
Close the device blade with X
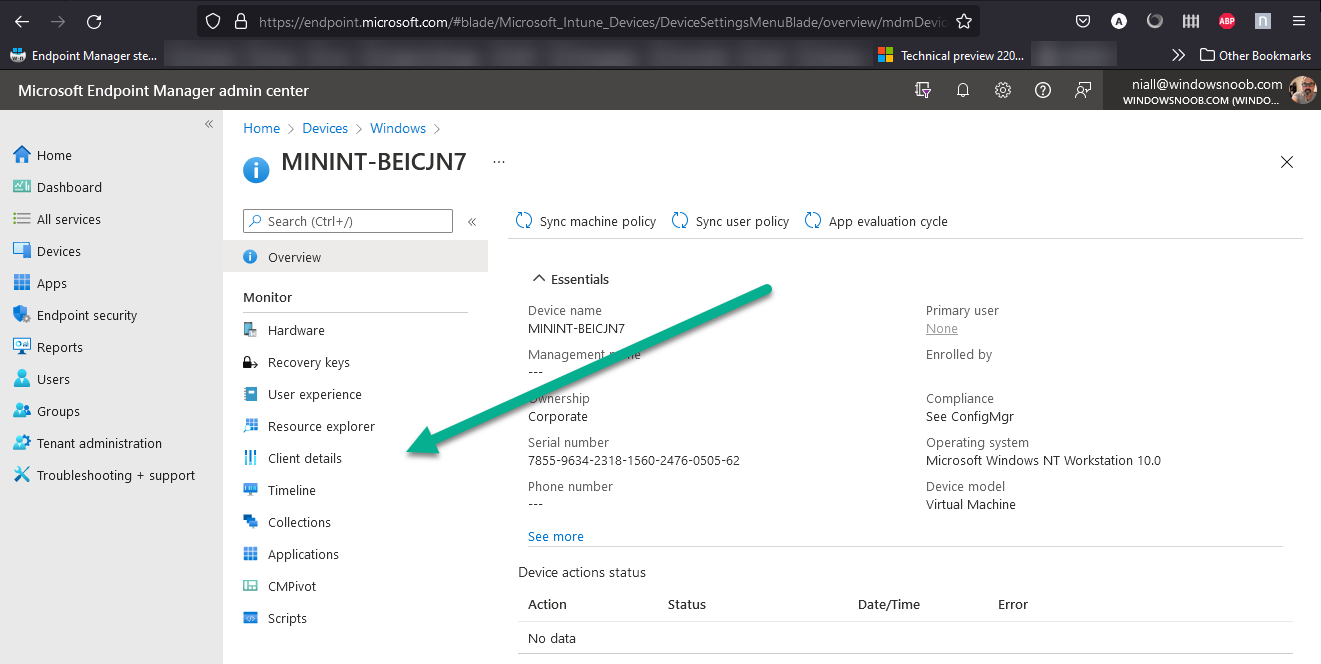pyautogui.click(x=1287, y=162)
